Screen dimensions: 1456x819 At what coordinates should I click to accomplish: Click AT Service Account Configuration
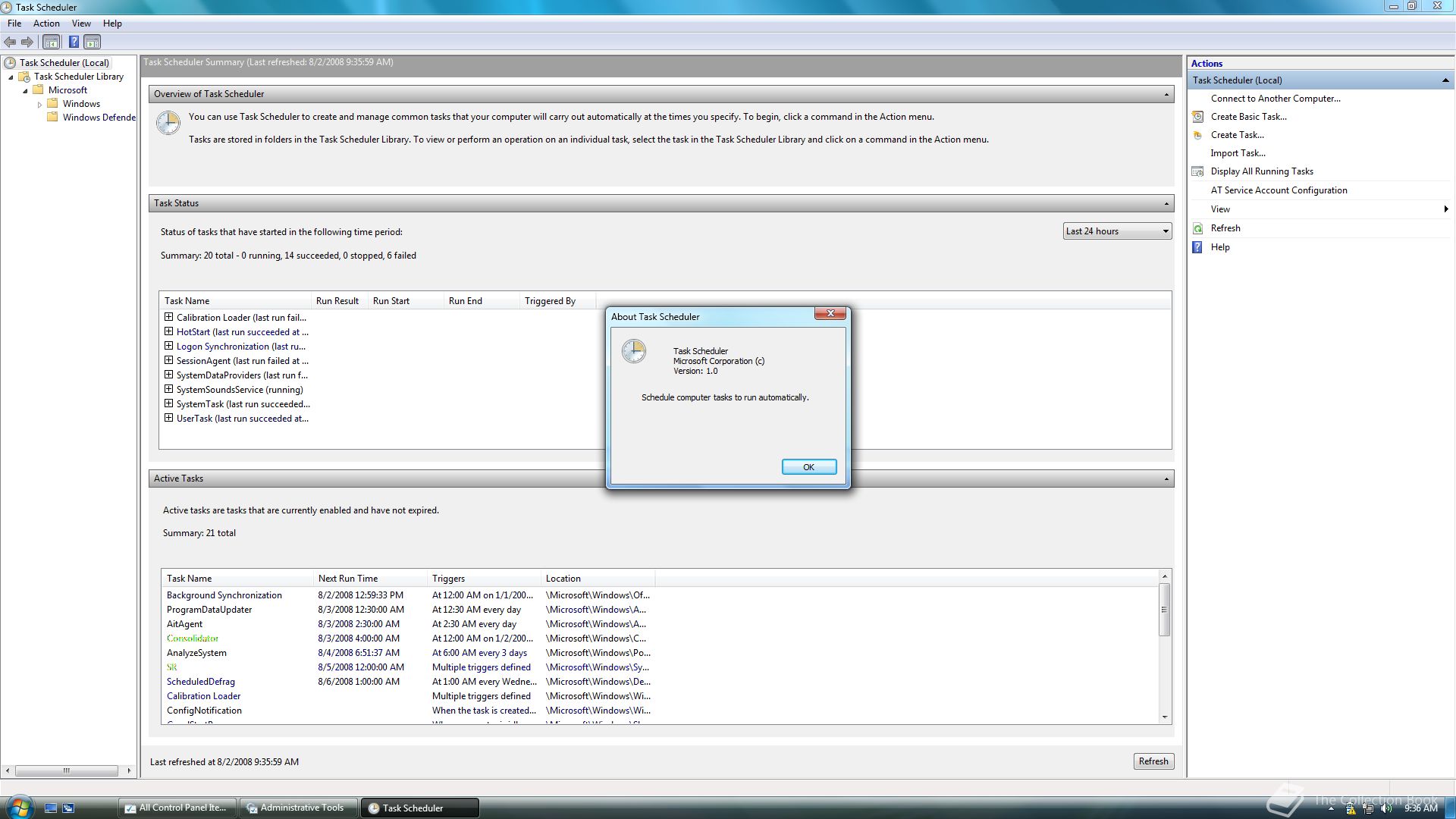click(1279, 190)
